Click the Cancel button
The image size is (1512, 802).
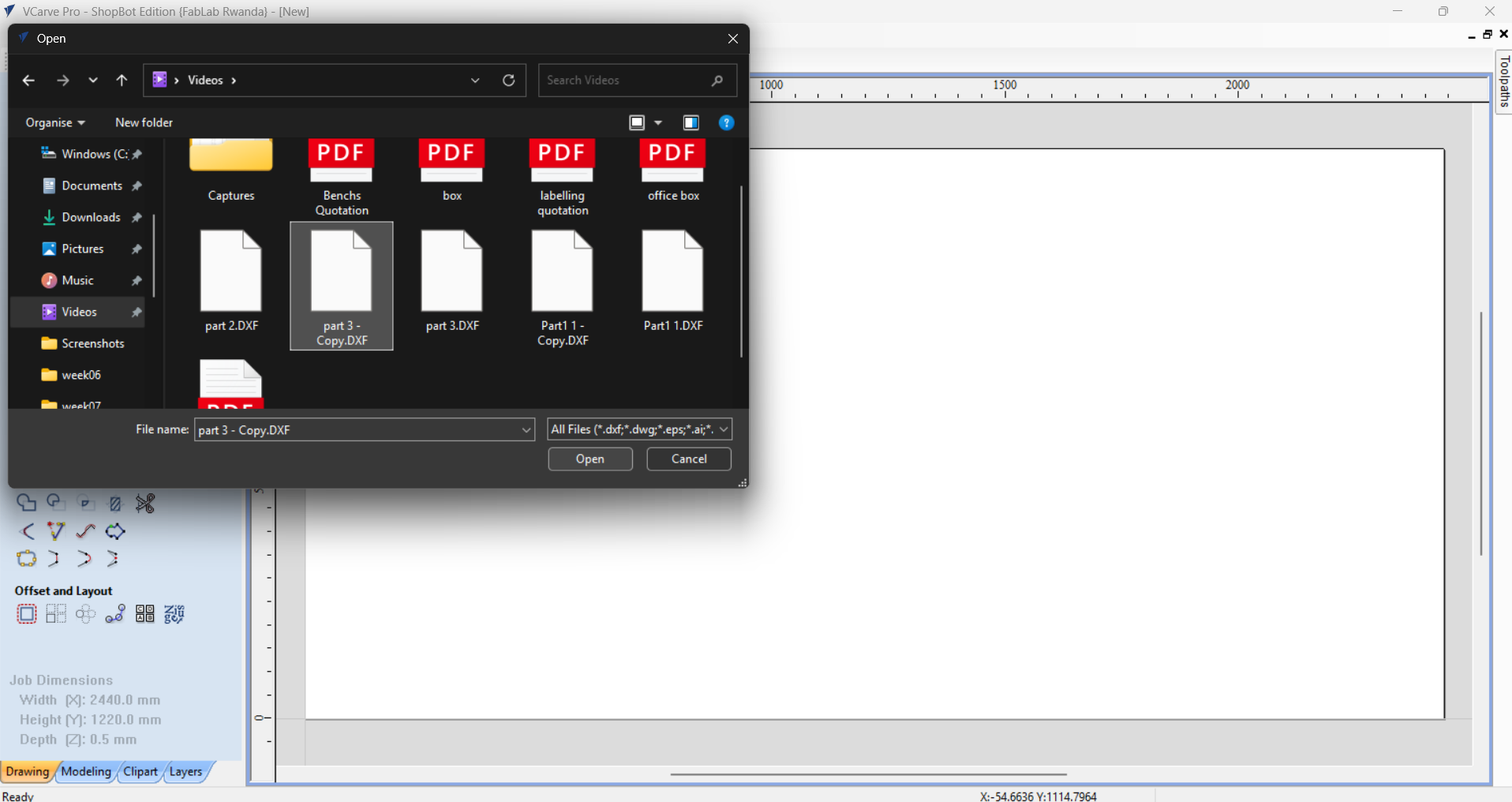689,459
